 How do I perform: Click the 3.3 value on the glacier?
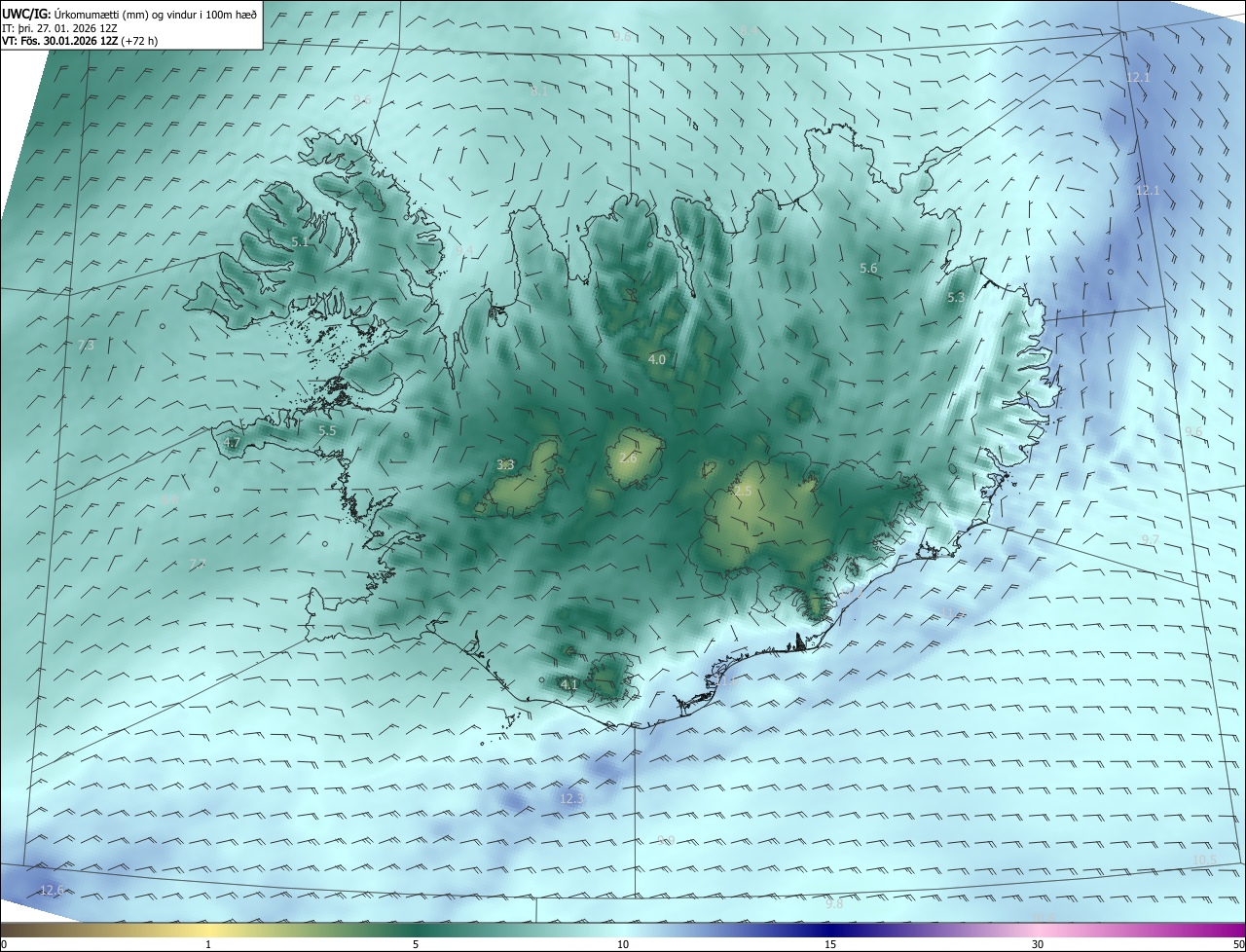[505, 465]
